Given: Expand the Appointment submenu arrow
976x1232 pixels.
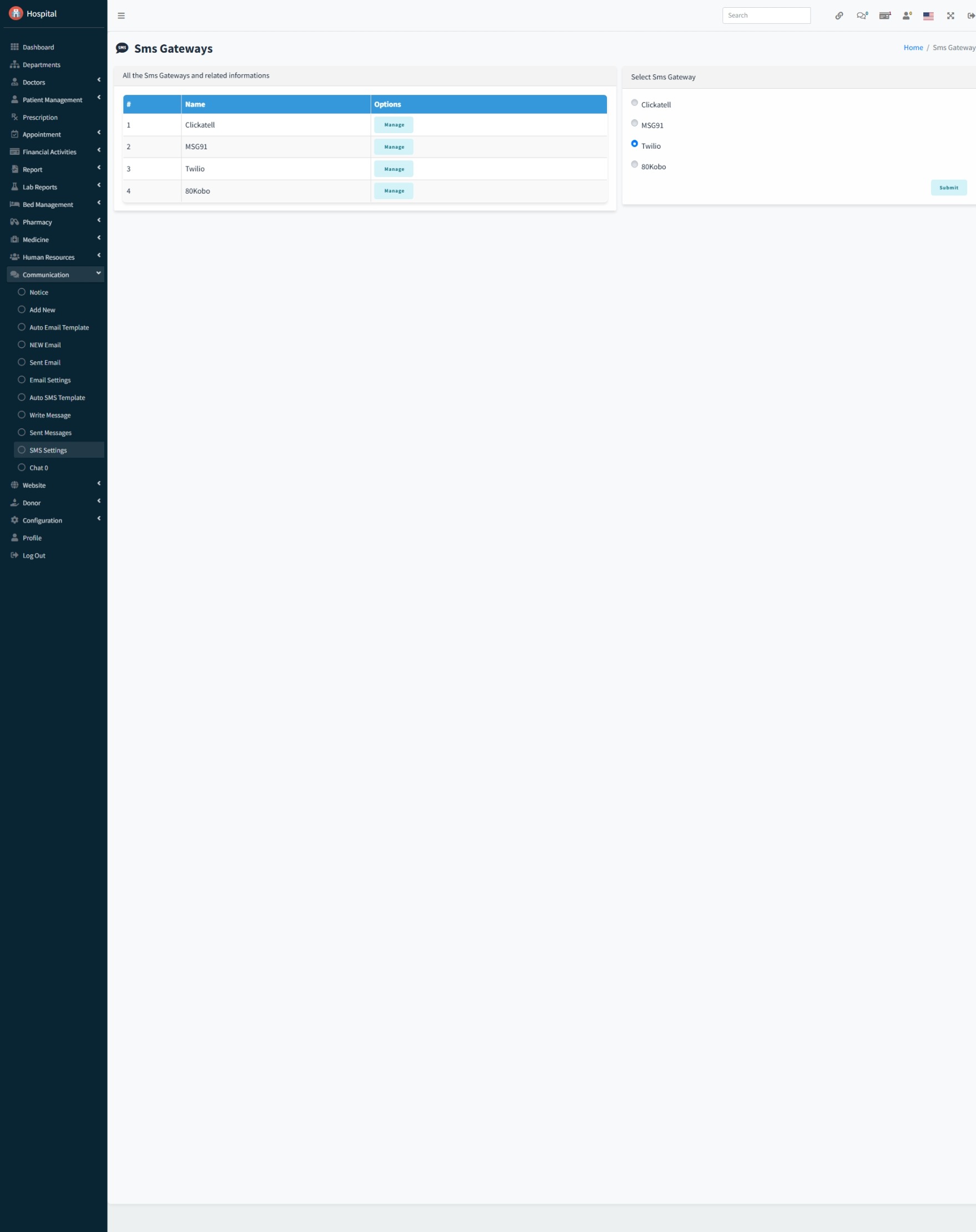Looking at the screenshot, I should 99,133.
